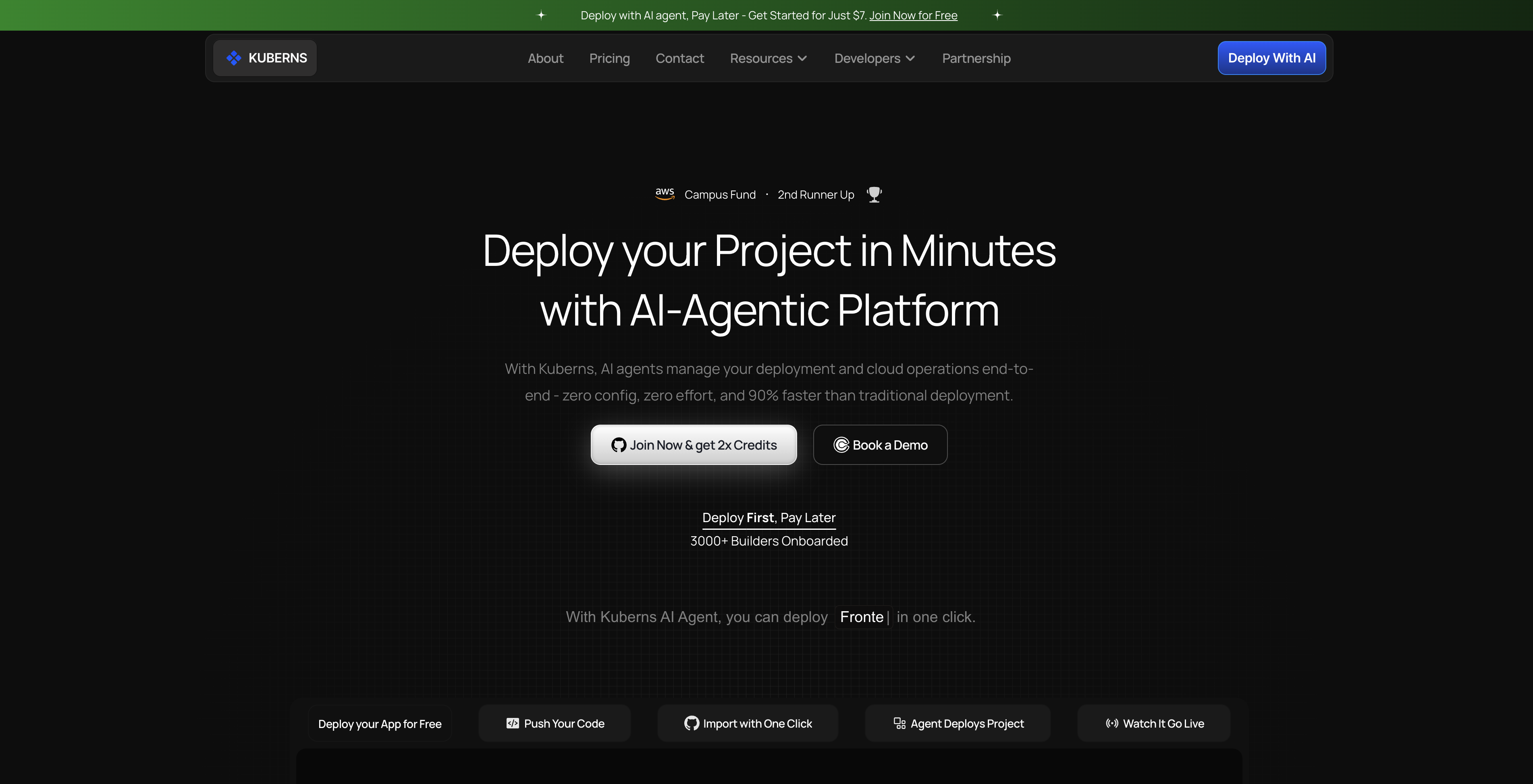The image size is (1533, 784).
Task: Click the KUBERNS home wordmark
Action: 278,58
